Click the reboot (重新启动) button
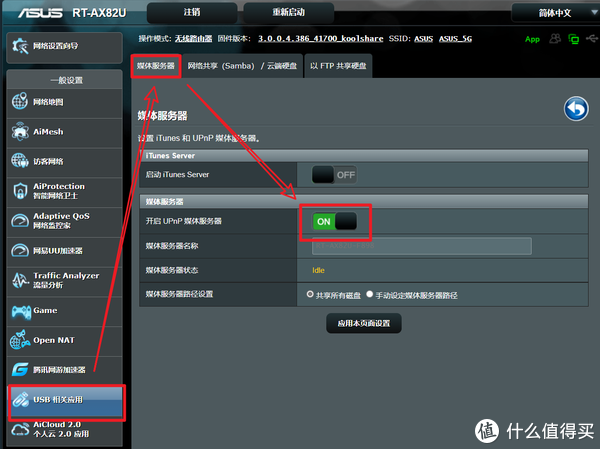This screenshot has height=449, width=600. coord(289,12)
